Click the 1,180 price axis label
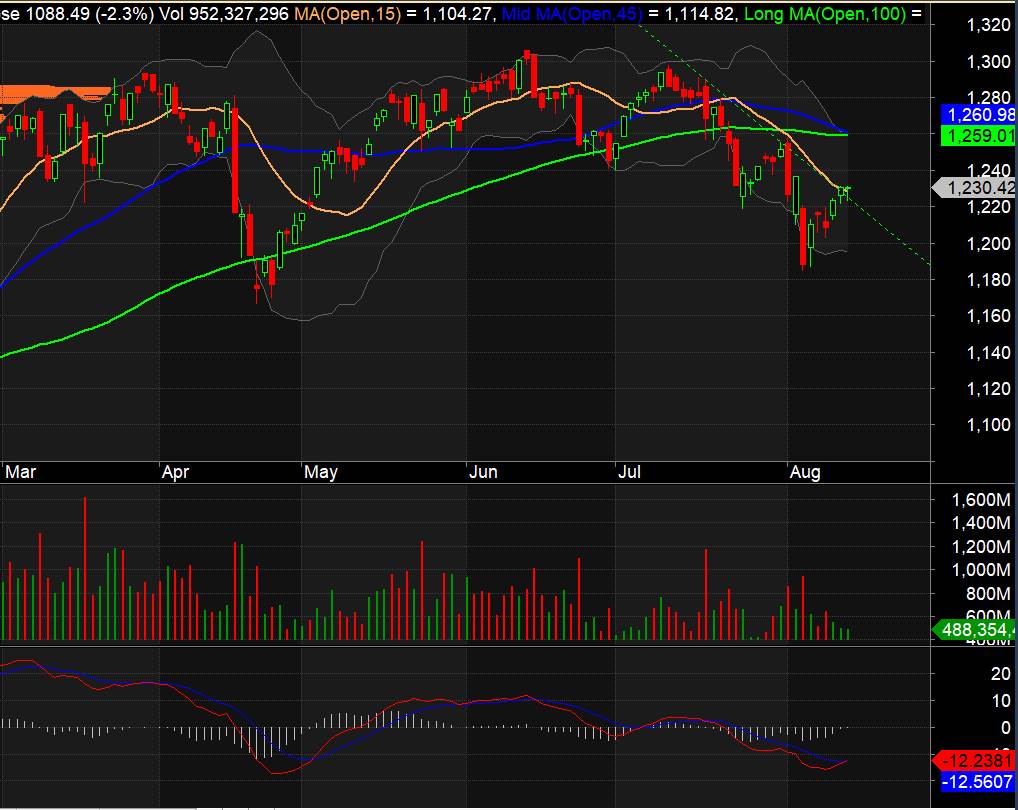1018x810 pixels. pos(988,280)
